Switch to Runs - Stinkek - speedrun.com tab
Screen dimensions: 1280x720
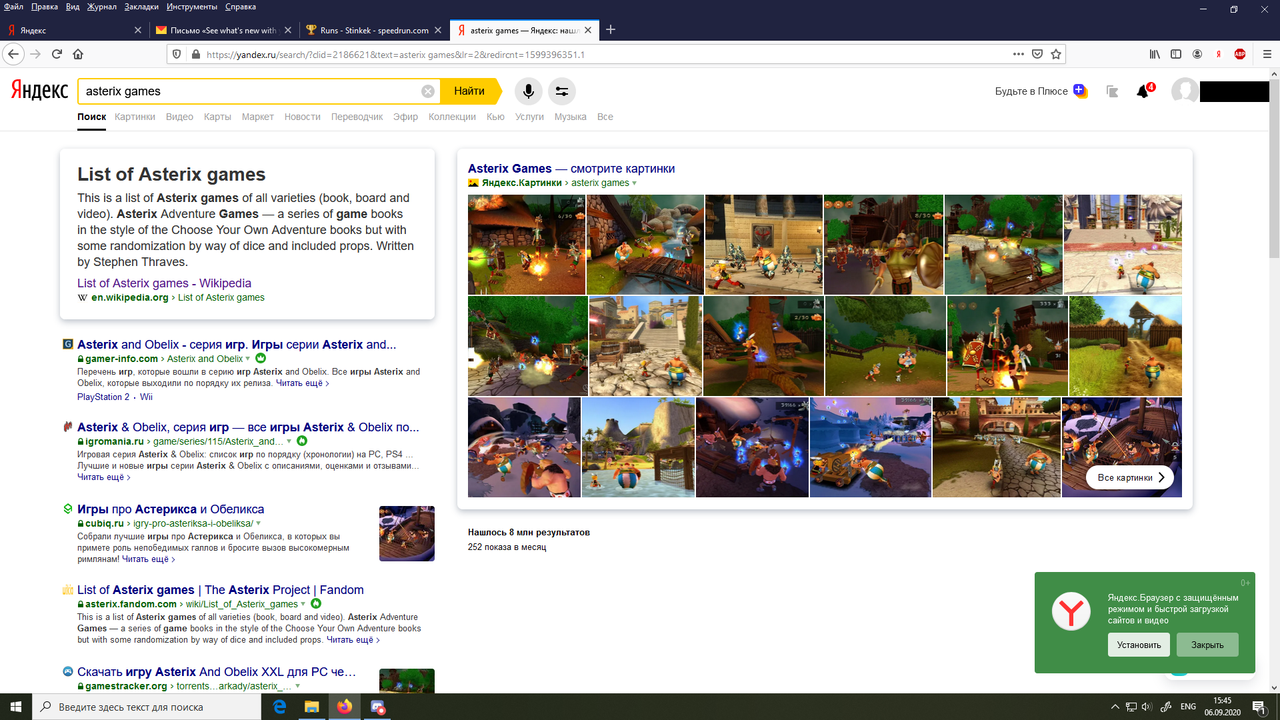[375, 30]
